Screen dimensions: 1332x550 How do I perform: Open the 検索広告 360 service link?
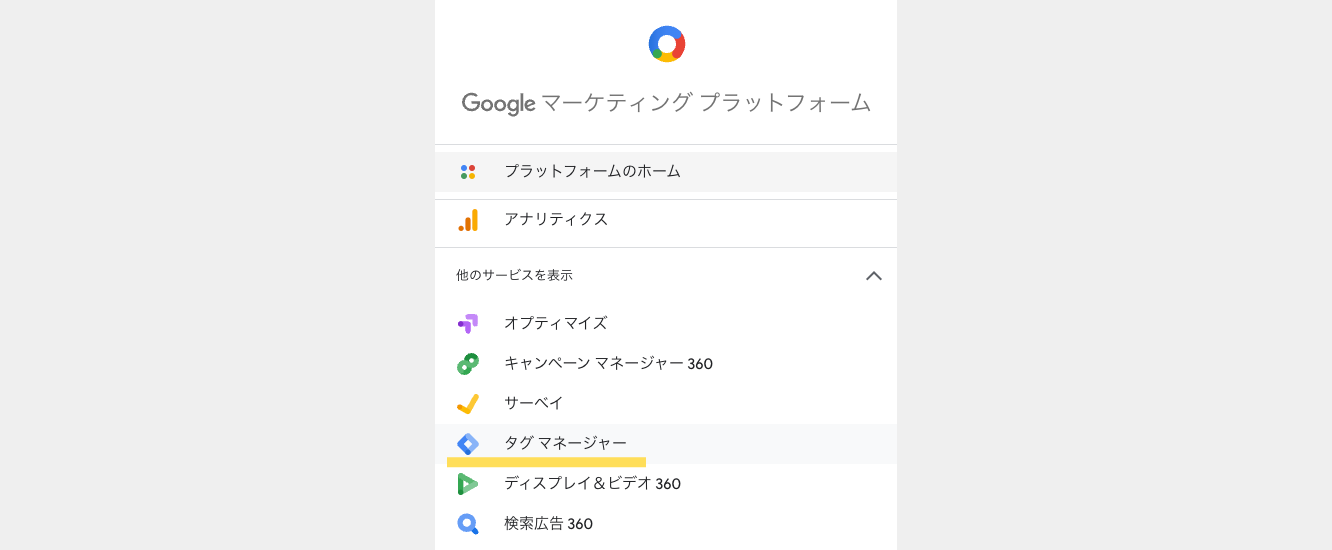666,524
